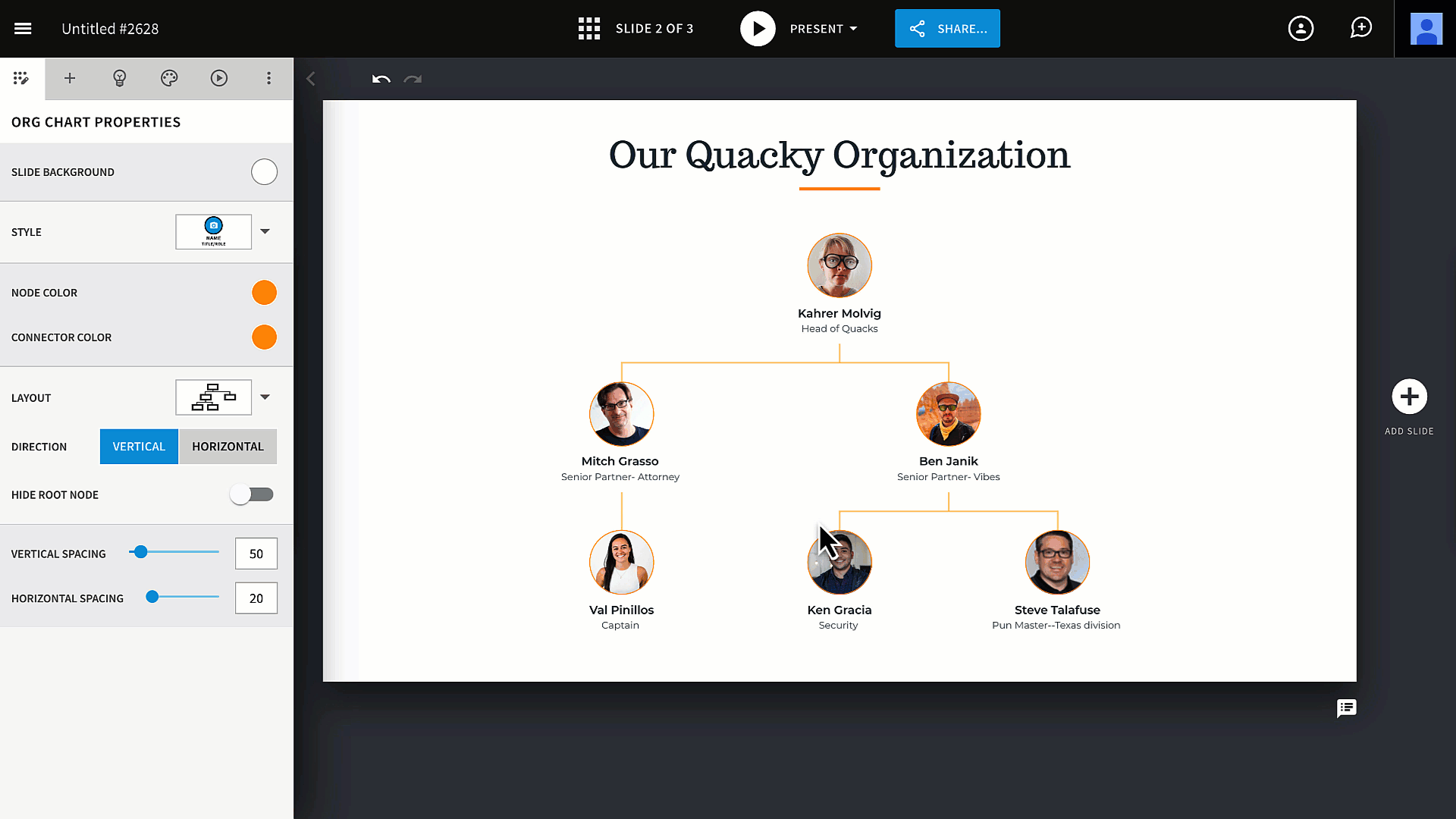Collapse the side panel with left chevron
Image resolution: width=1456 pixels, height=819 pixels.
coord(310,79)
